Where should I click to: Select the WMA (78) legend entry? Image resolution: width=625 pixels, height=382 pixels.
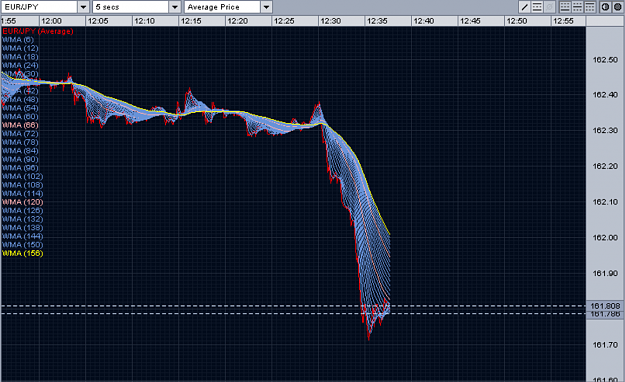20,142
